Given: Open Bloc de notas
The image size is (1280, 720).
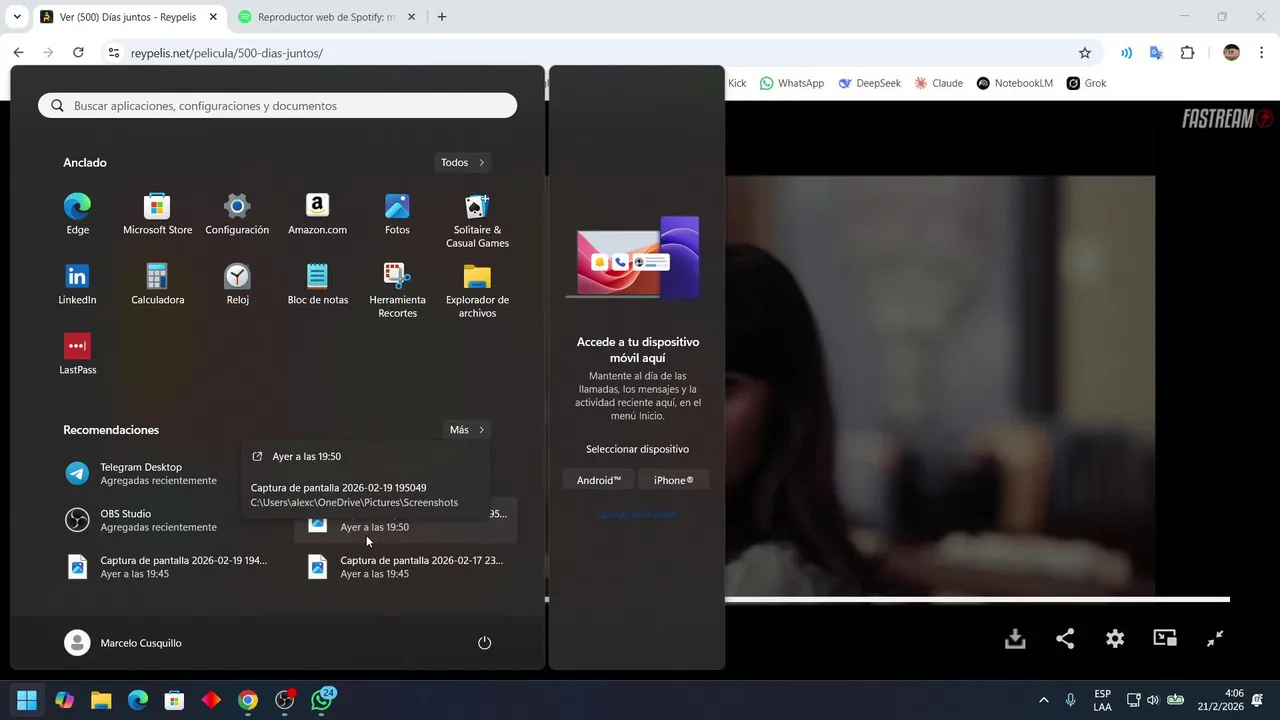Looking at the screenshot, I should (317, 285).
